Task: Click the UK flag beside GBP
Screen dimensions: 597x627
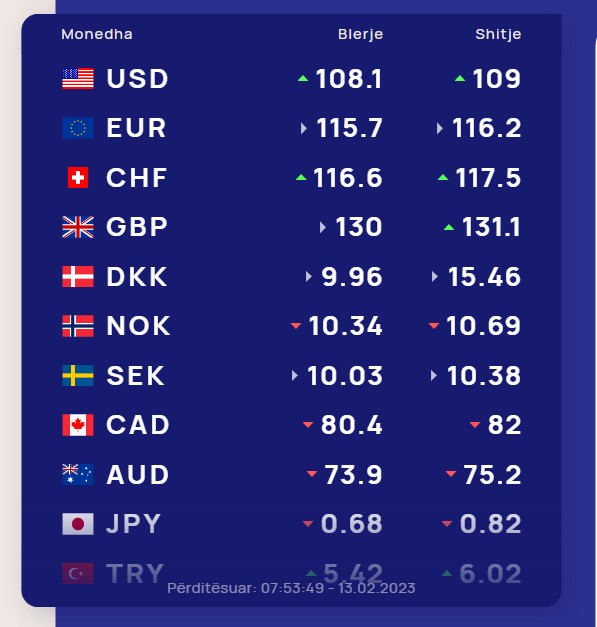Action: click(x=78, y=227)
